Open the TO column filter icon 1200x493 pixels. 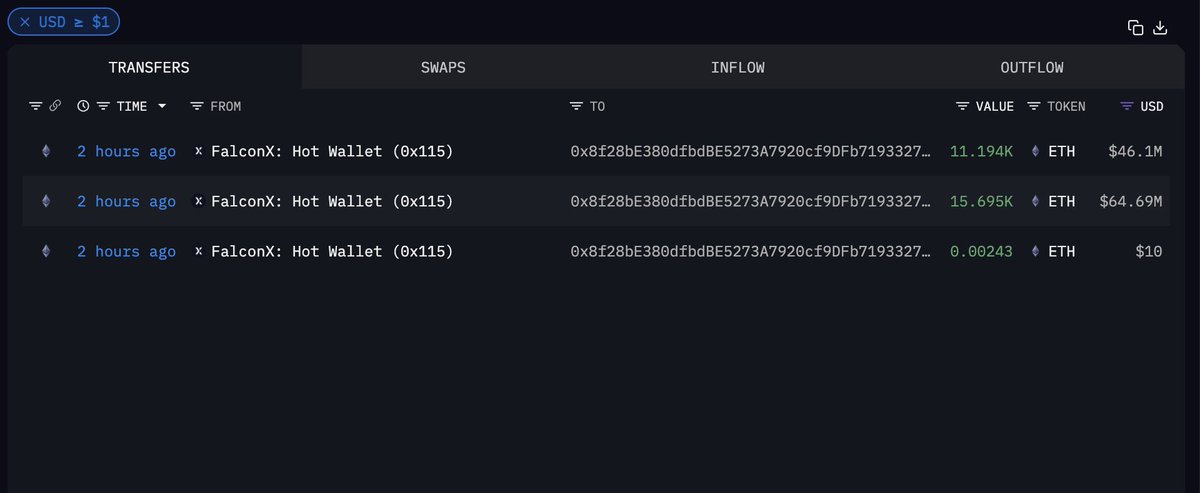(576, 106)
